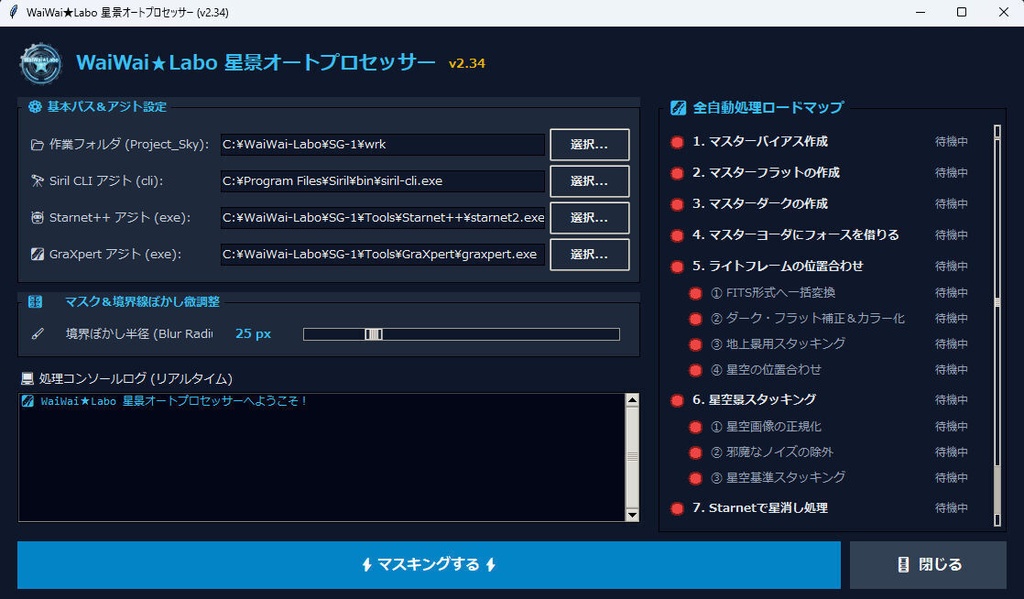
Task: Click the red status dot for 3. マスターダークの作成
Action: pos(677,204)
